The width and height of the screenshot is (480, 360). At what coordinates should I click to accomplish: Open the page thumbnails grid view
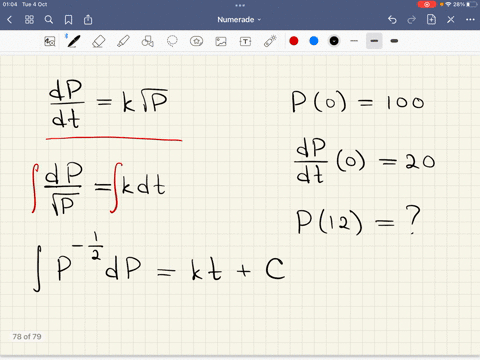[29, 20]
